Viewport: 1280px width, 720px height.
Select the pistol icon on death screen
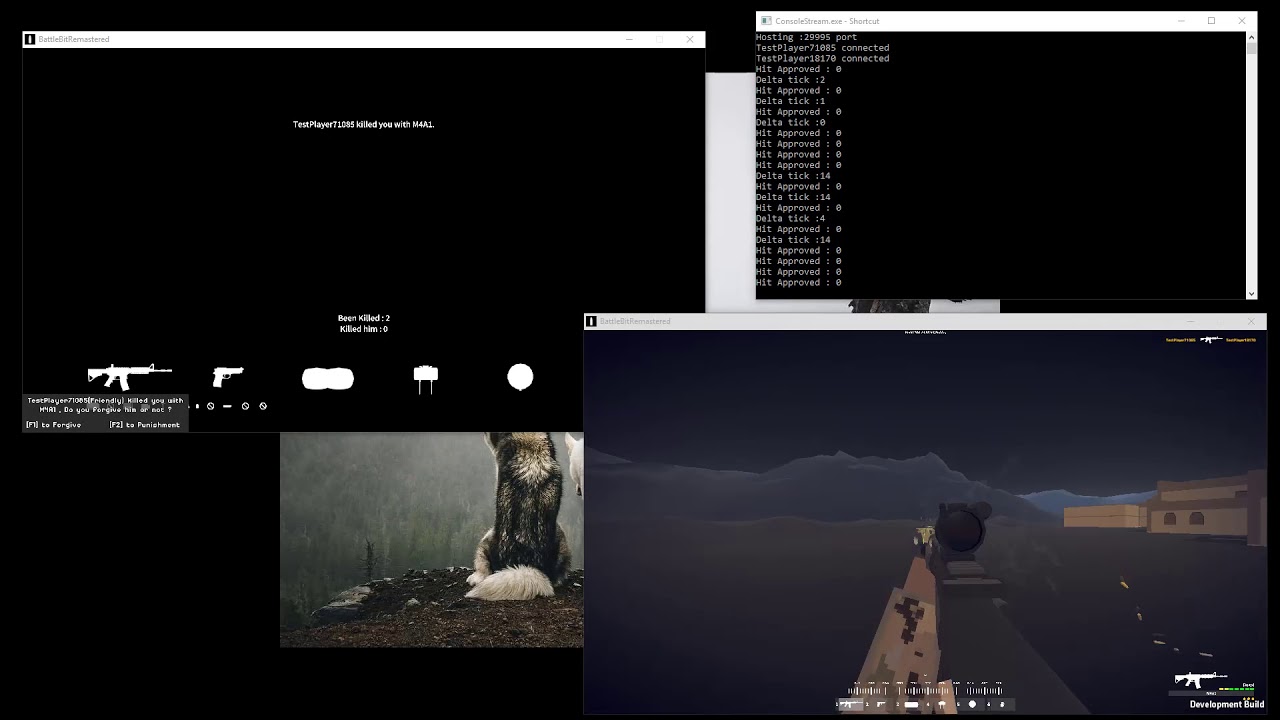coord(228,376)
